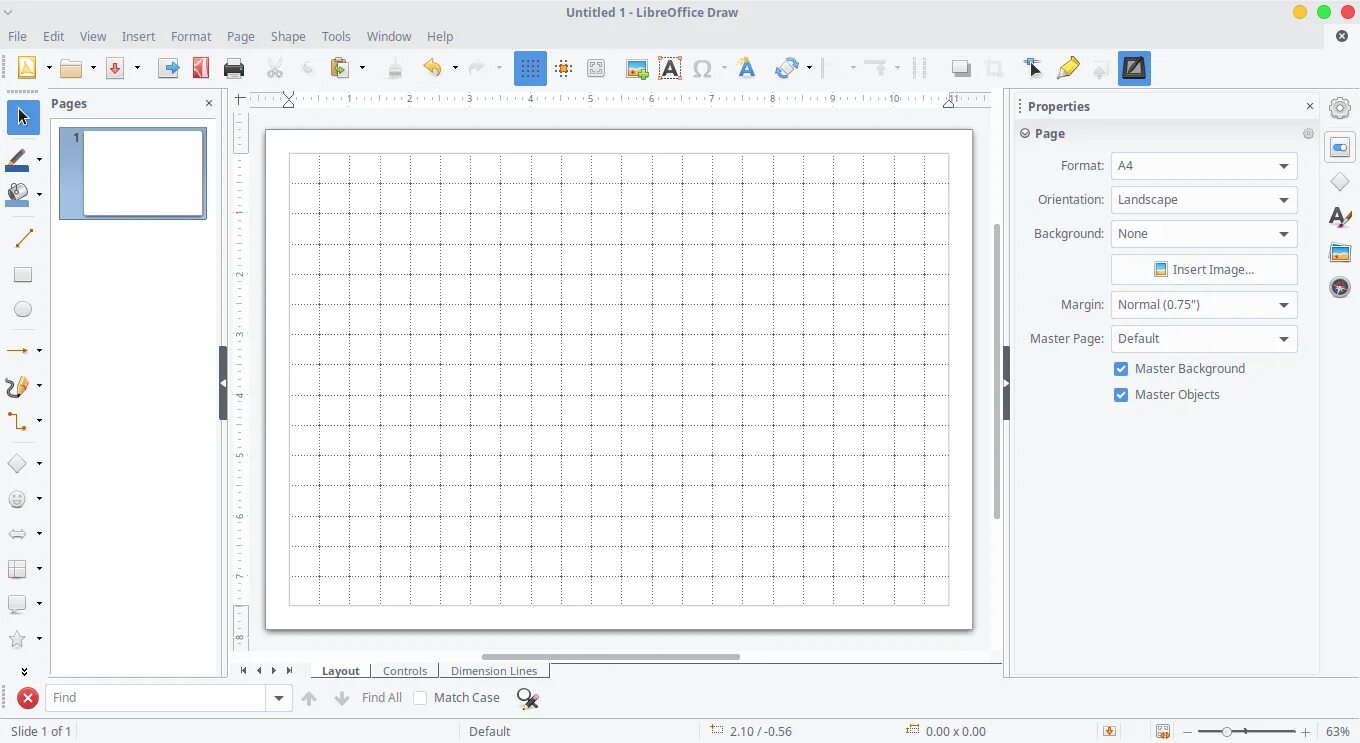Open Line Color dropdown arrow
Viewport: 1360px width, 743px height.
[39, 159]
